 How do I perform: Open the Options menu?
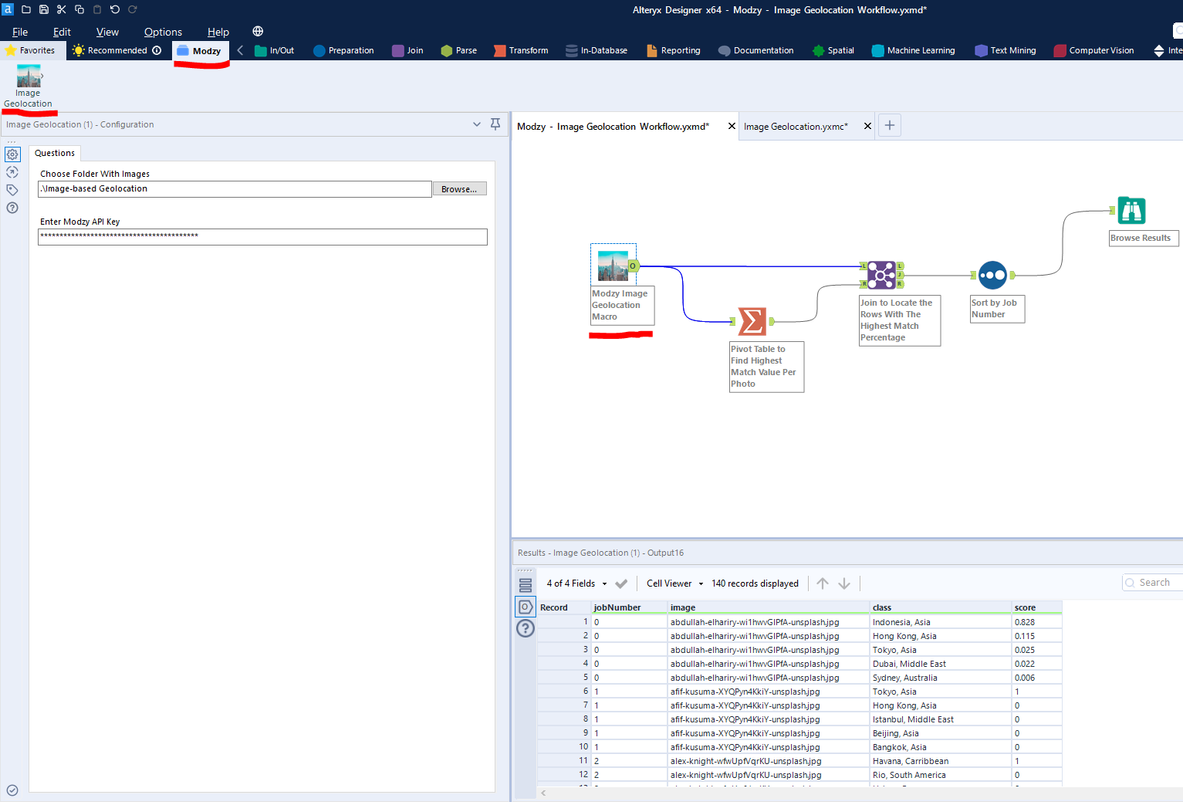click(x=162, y=31)
